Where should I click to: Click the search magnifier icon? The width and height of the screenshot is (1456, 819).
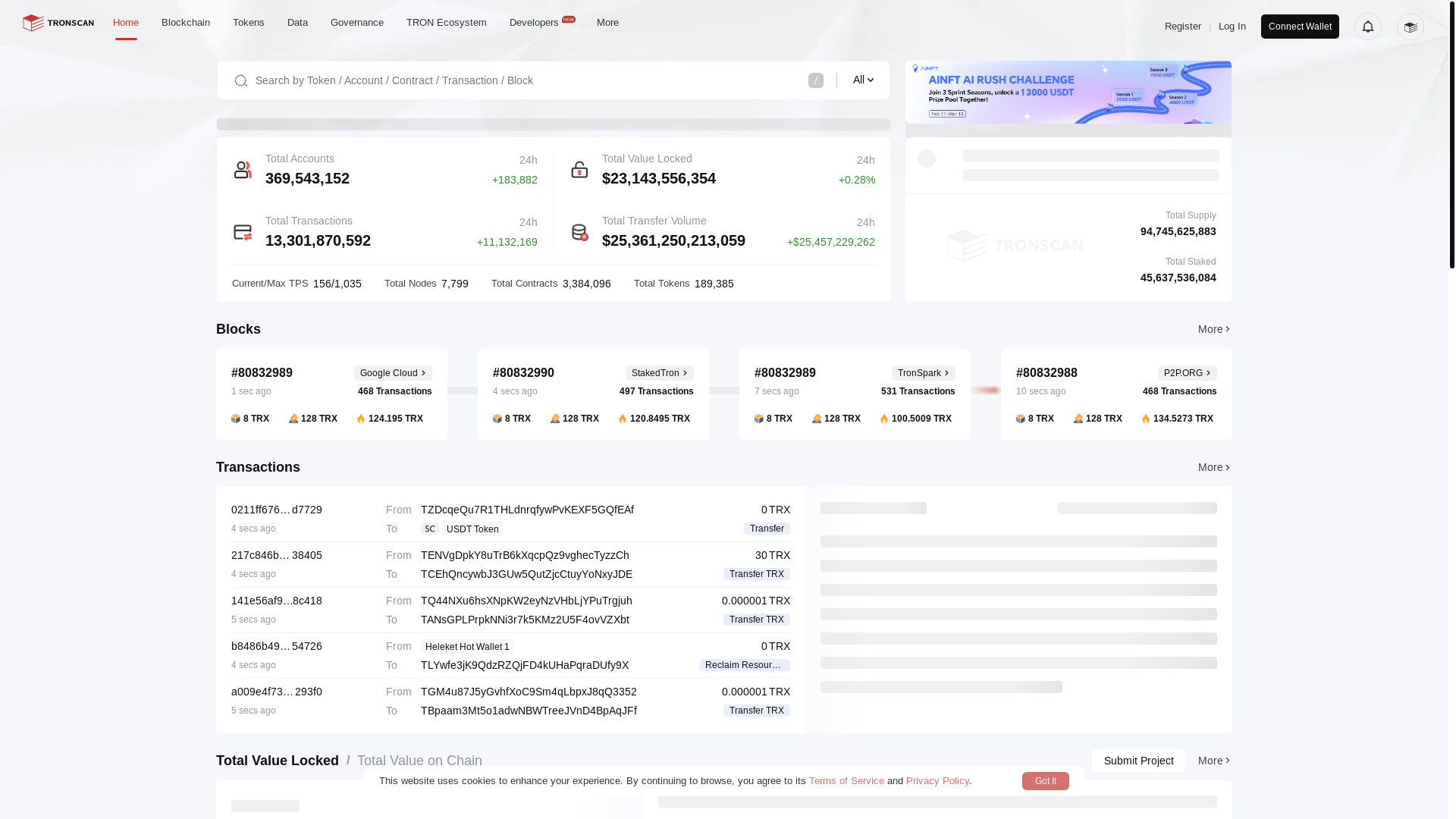pyautogui.click(x=241, y=81)
